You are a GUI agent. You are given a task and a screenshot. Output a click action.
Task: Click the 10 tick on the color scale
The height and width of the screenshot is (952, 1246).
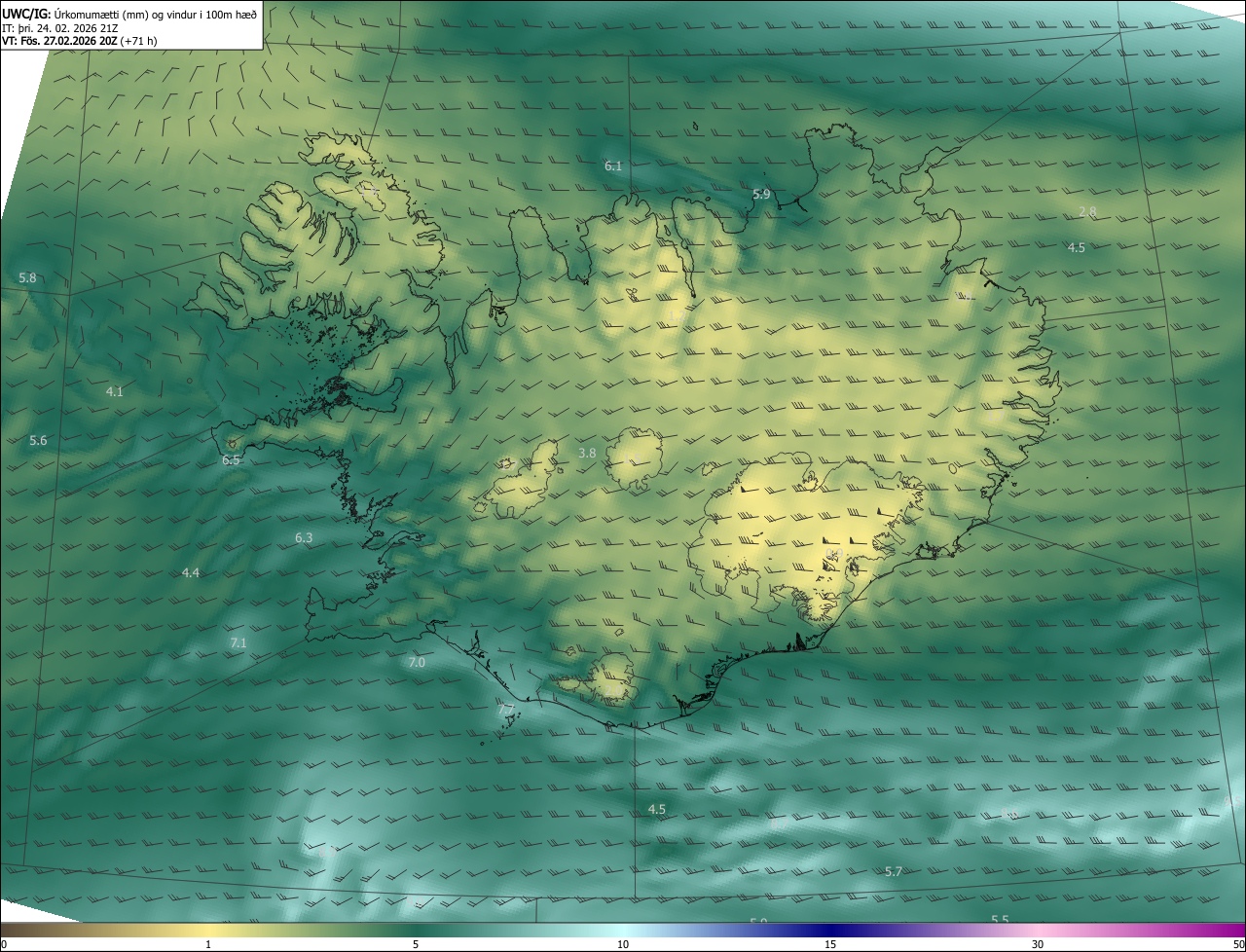coord(623,944)
